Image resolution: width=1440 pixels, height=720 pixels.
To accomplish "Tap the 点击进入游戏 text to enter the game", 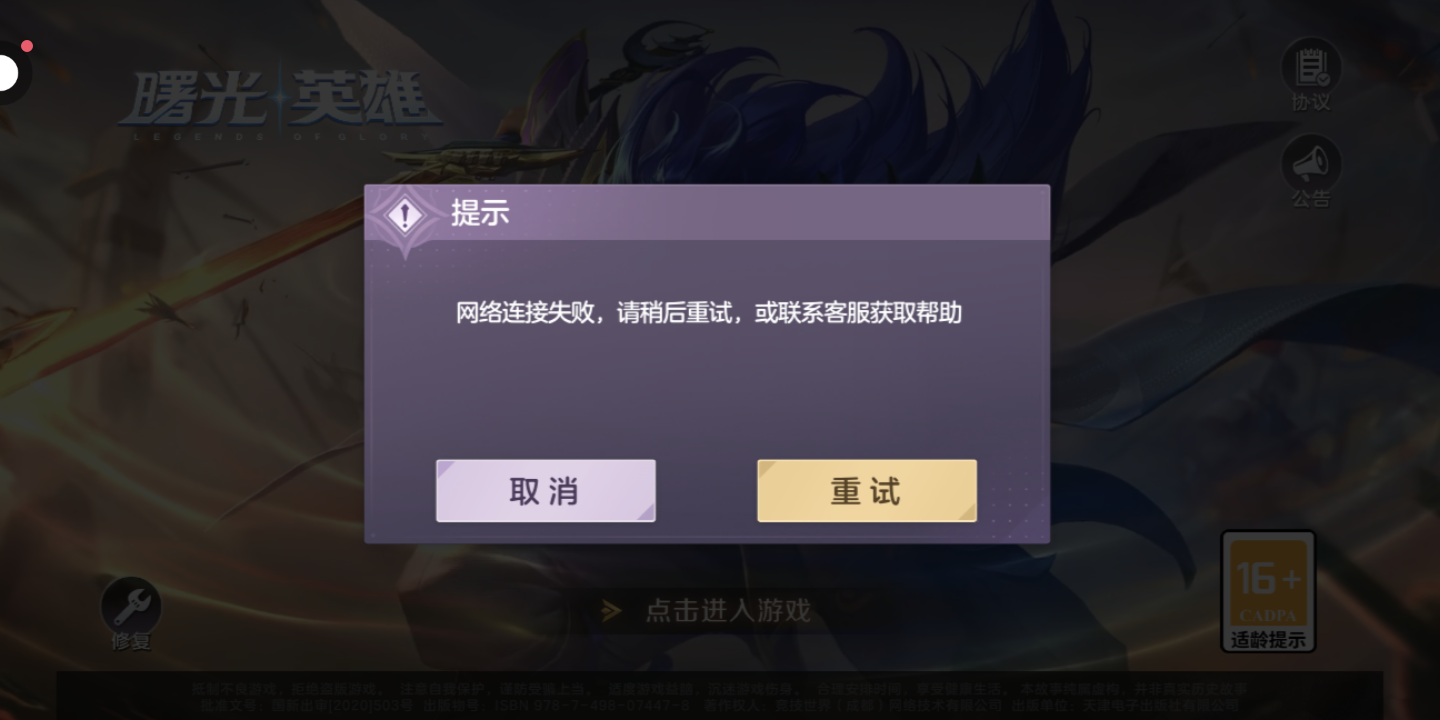I will coord(728,610).
